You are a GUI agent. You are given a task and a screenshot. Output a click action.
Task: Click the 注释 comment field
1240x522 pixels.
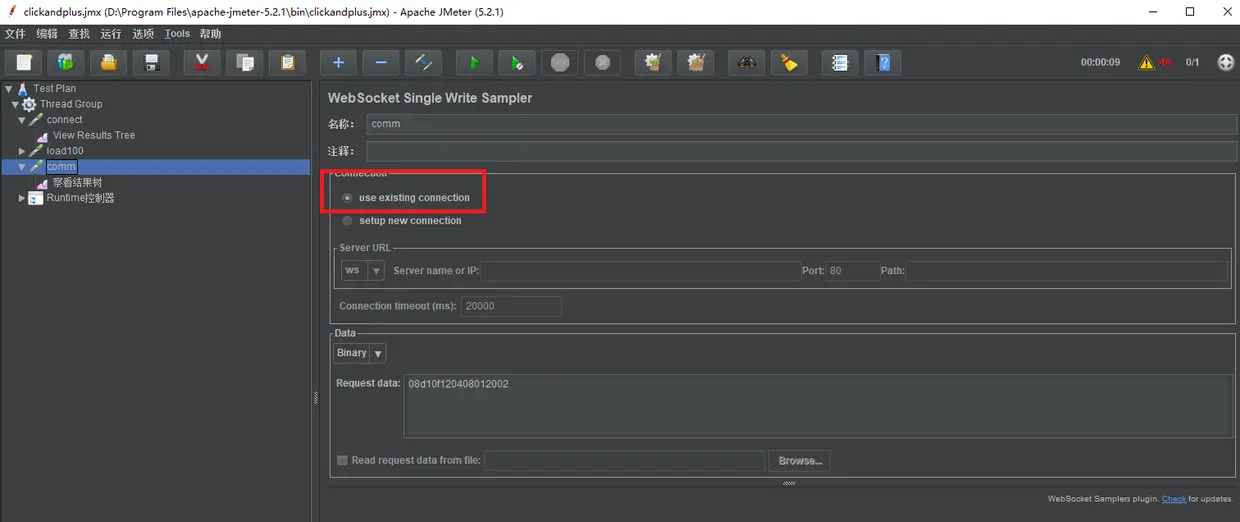click(802, 151)
